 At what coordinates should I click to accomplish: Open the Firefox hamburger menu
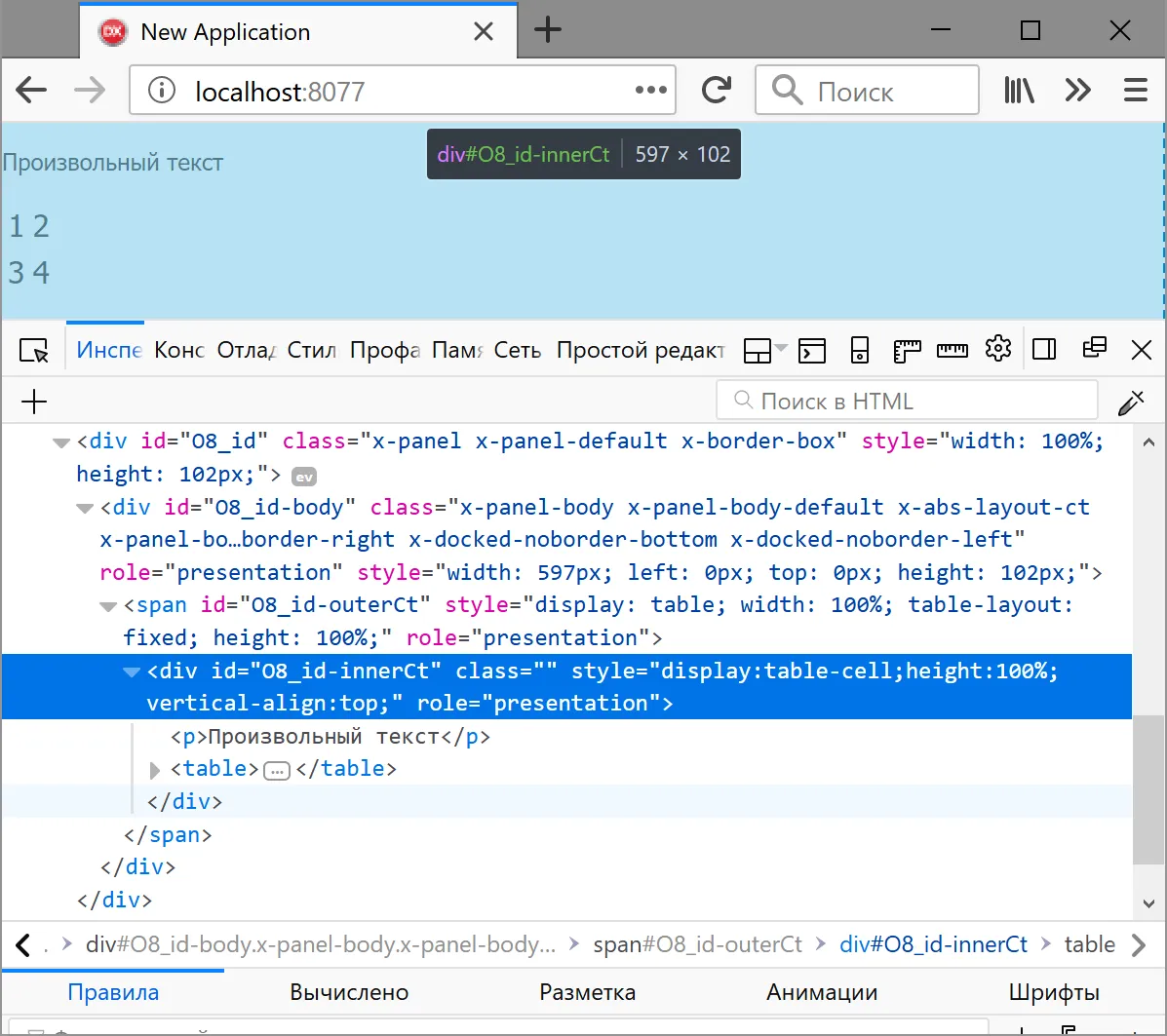coord(1135,90)
